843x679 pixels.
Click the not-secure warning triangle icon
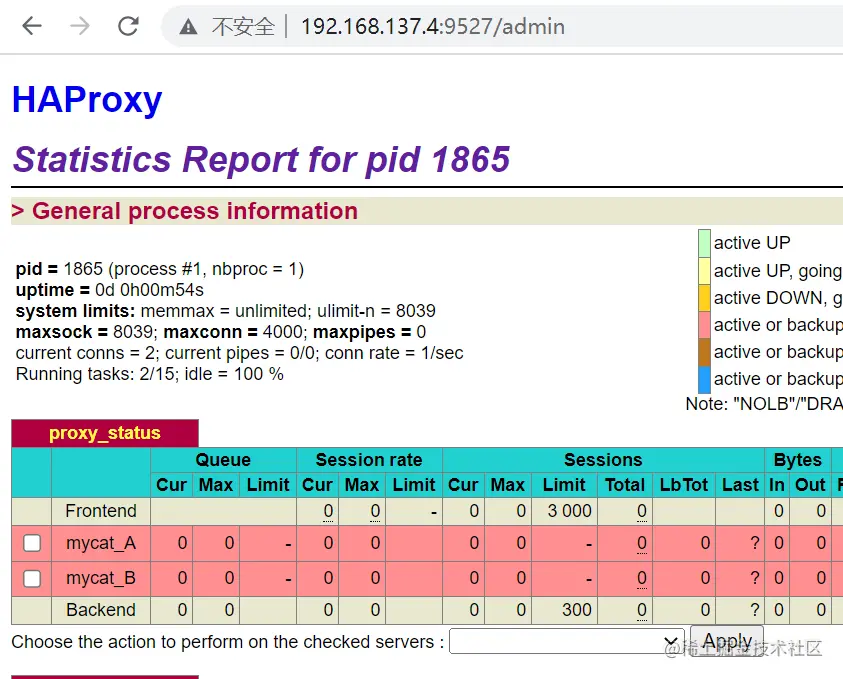pos(188,26)
